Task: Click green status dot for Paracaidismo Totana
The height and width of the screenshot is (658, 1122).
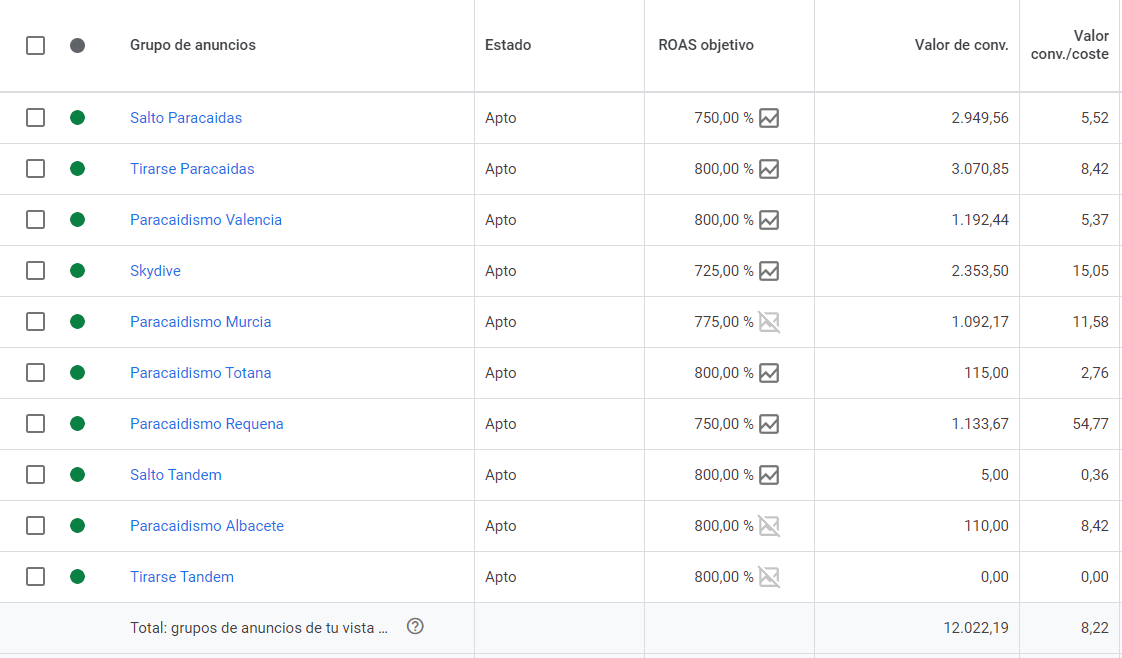Action: click(77, 373)
